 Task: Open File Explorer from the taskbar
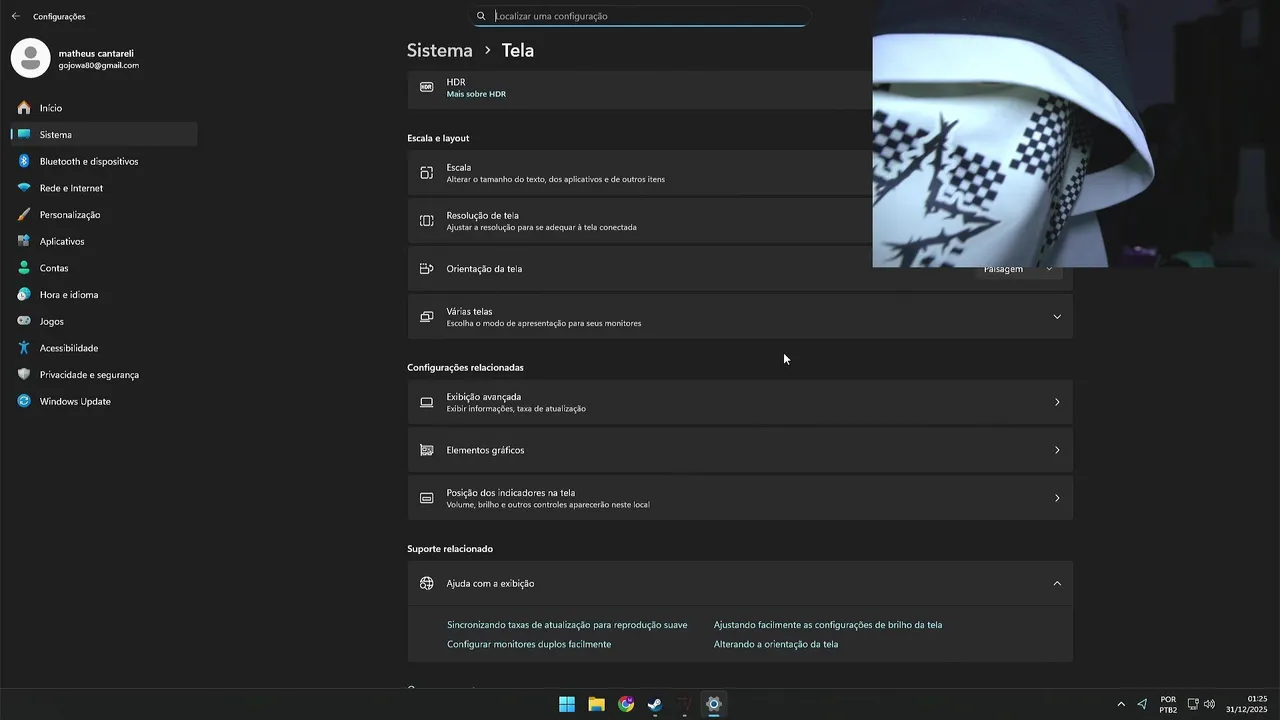click(596, 704)
